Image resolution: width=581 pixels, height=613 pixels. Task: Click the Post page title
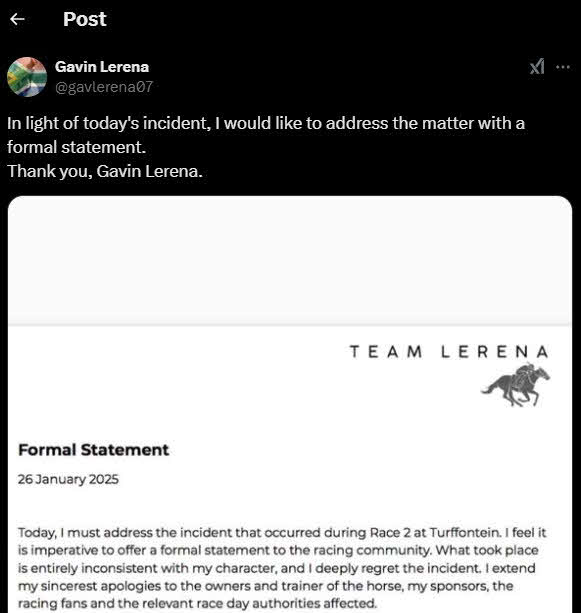coord(84,19)
